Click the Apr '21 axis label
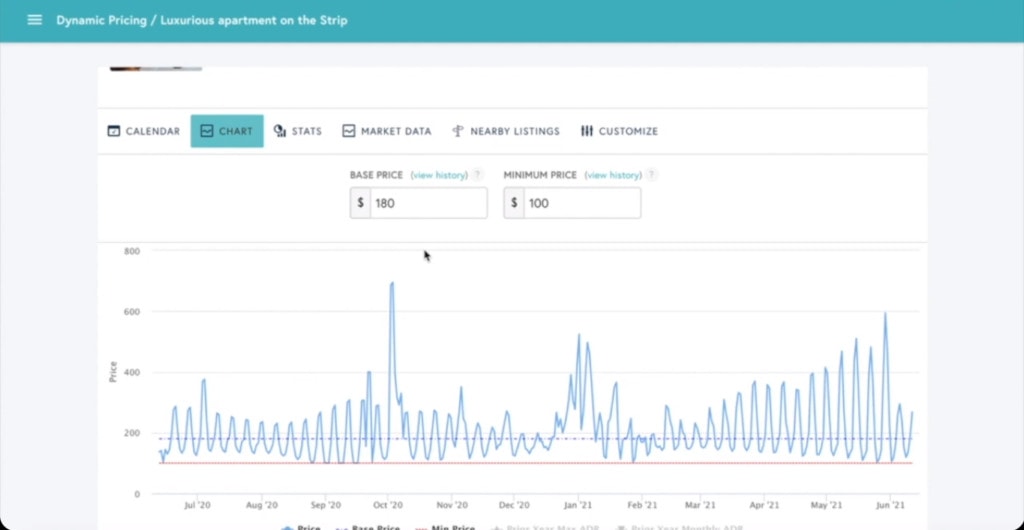1024x530 pixels. coord(764,505)
